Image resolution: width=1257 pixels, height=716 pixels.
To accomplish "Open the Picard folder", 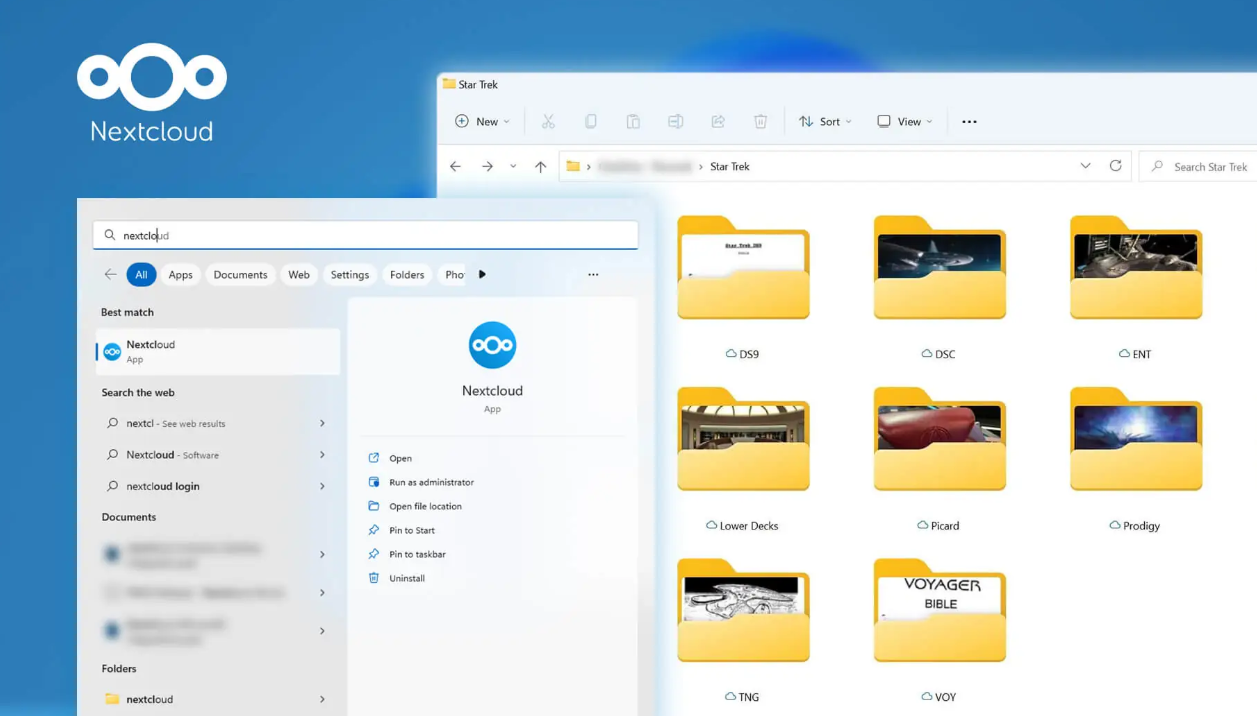I will coord(940,459).
